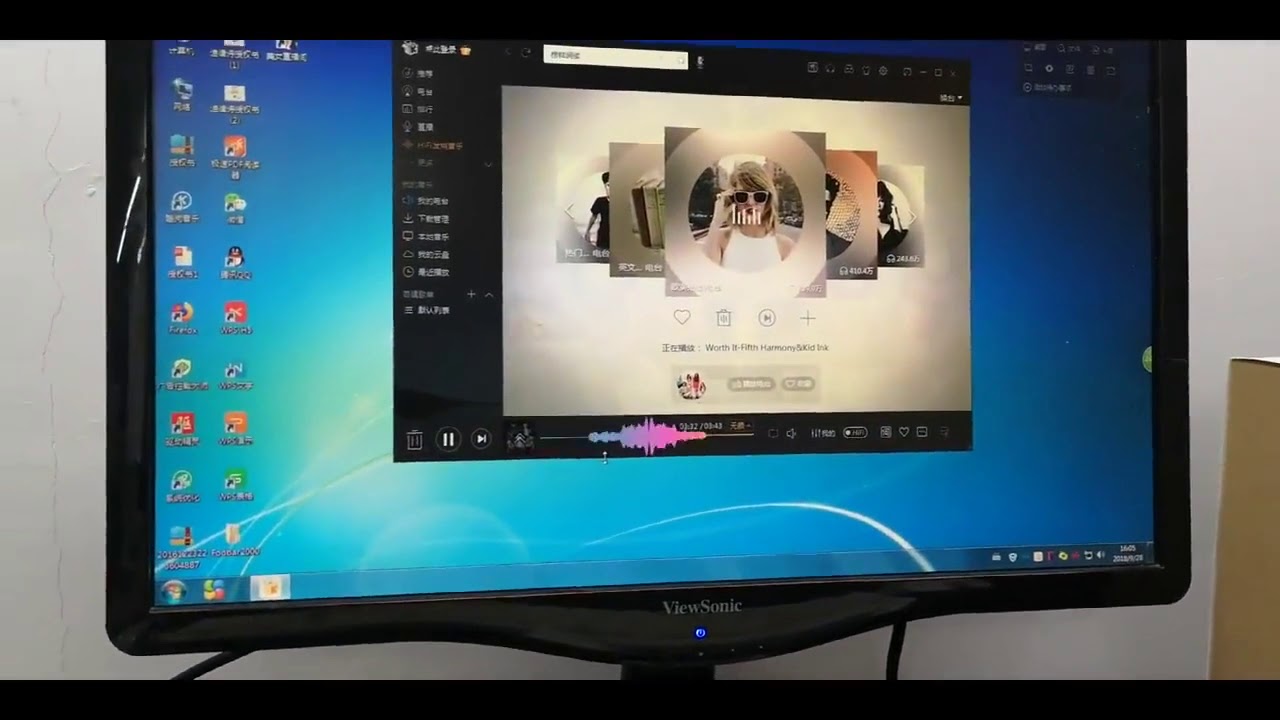Show the next radio station with right arrow
This screenshot has height=720, width=1280.
[911, 216]
